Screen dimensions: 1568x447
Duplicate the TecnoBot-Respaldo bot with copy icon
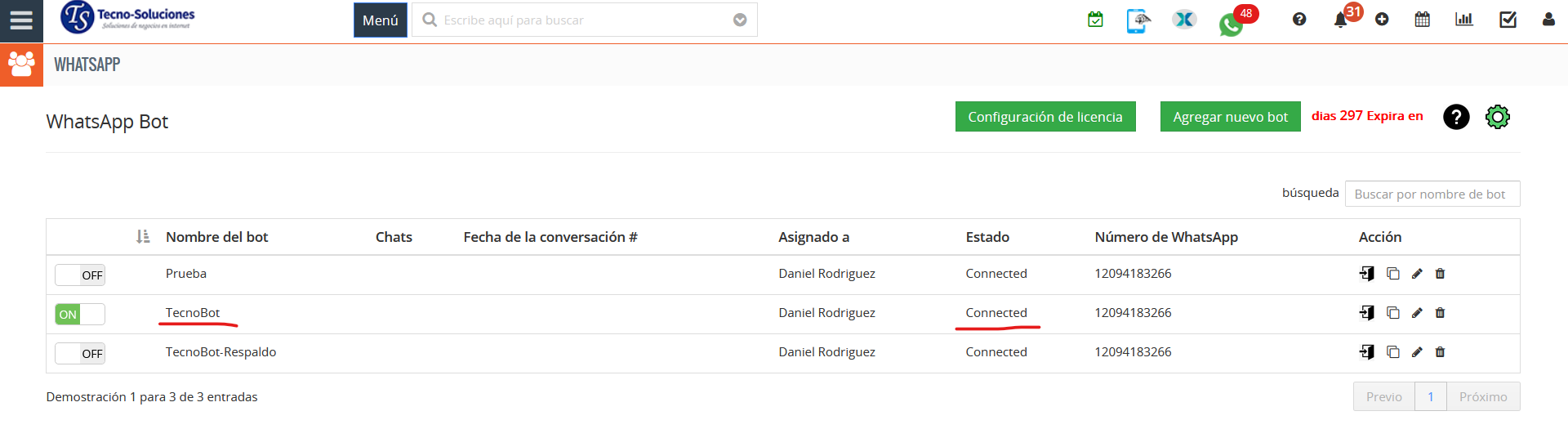[1393, 352]
